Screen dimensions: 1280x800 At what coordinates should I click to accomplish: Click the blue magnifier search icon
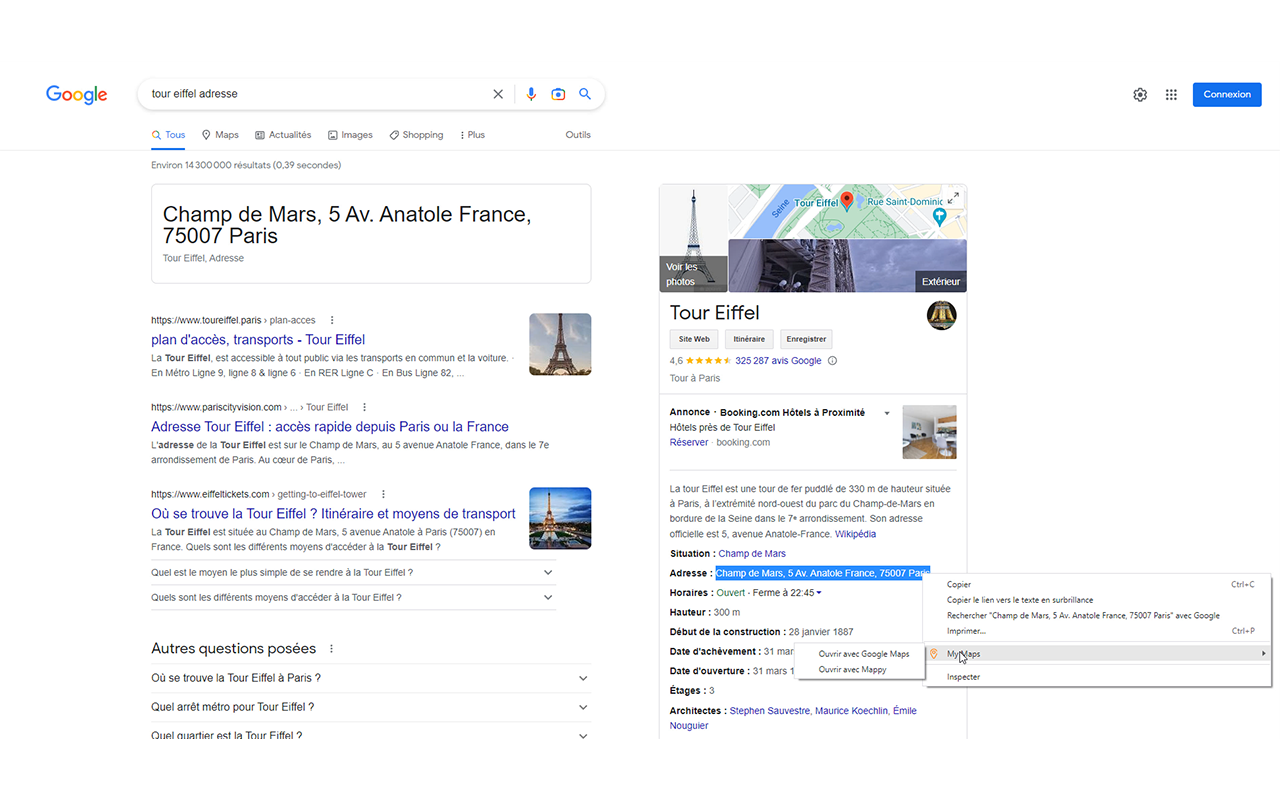pyautogui.click(x=585, y=94)
